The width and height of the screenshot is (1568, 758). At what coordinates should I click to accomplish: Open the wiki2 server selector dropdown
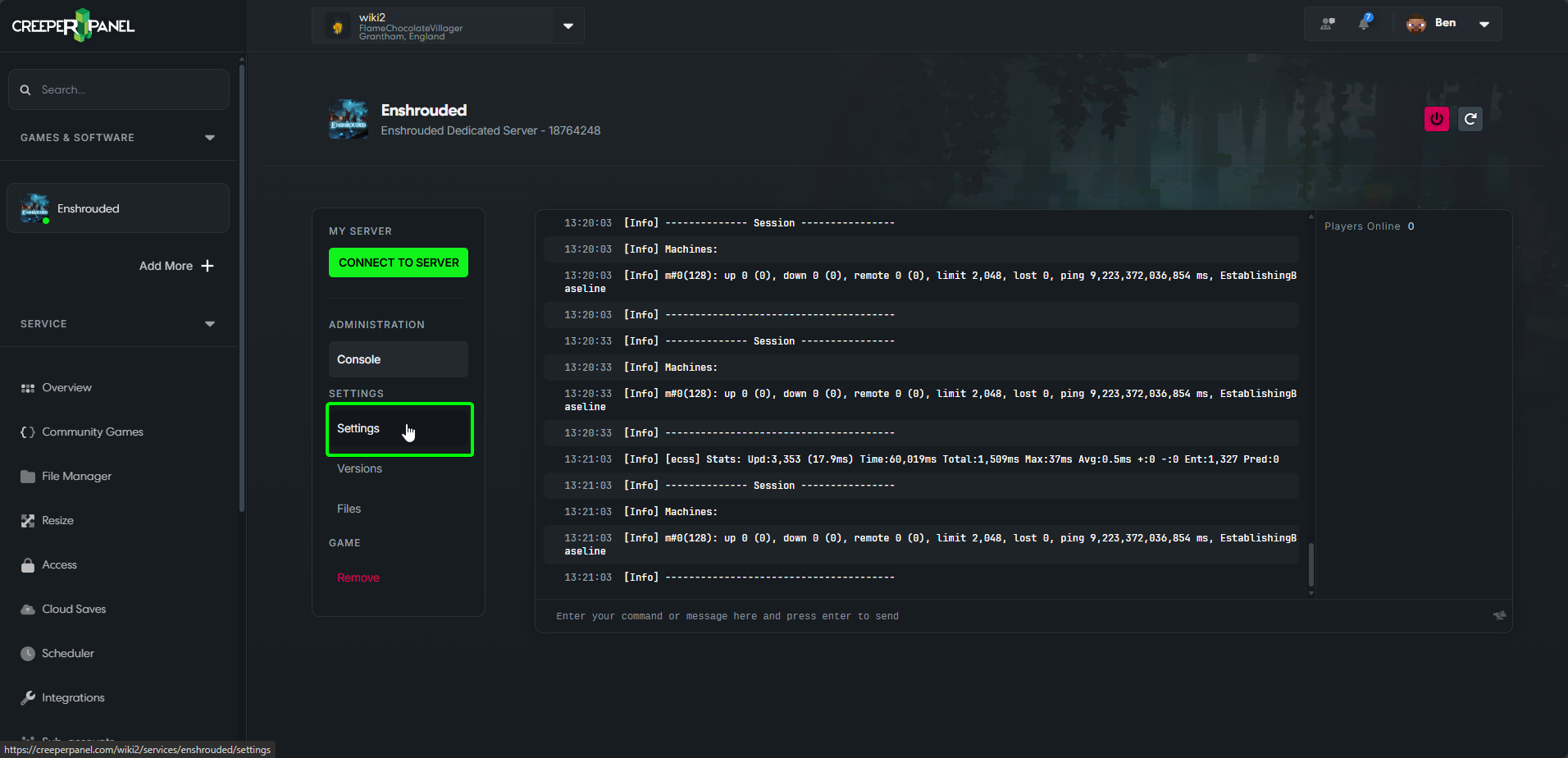pyautogui.click(x=568, y=26)
